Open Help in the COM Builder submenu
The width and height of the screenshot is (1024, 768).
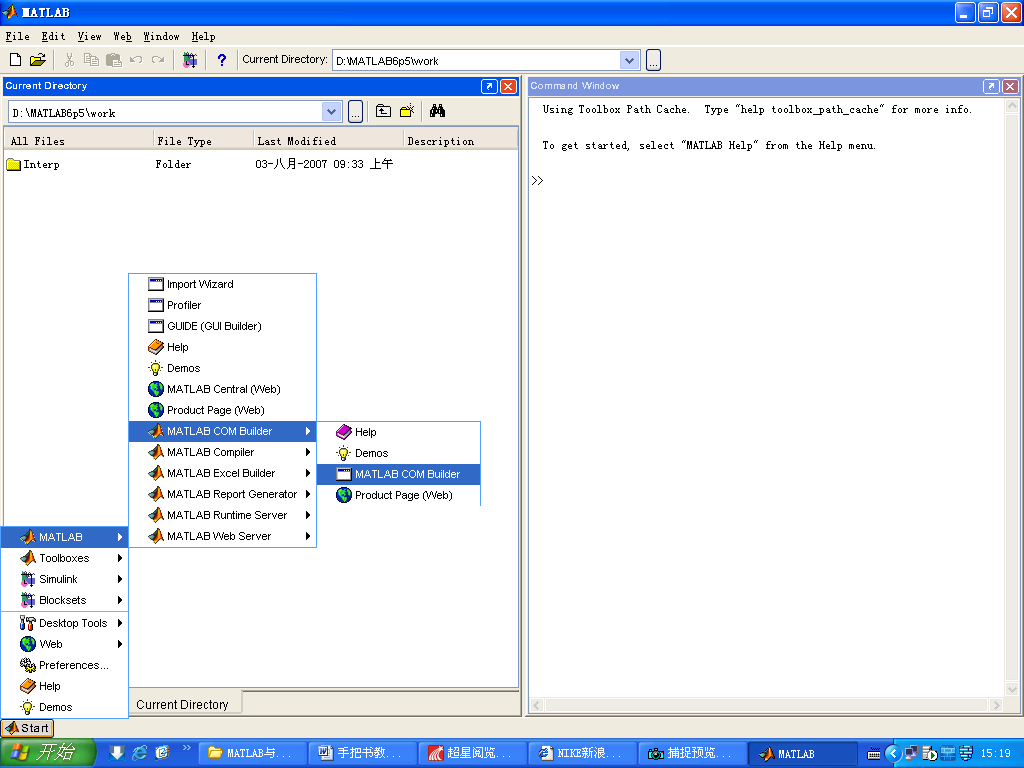(398, 432)
